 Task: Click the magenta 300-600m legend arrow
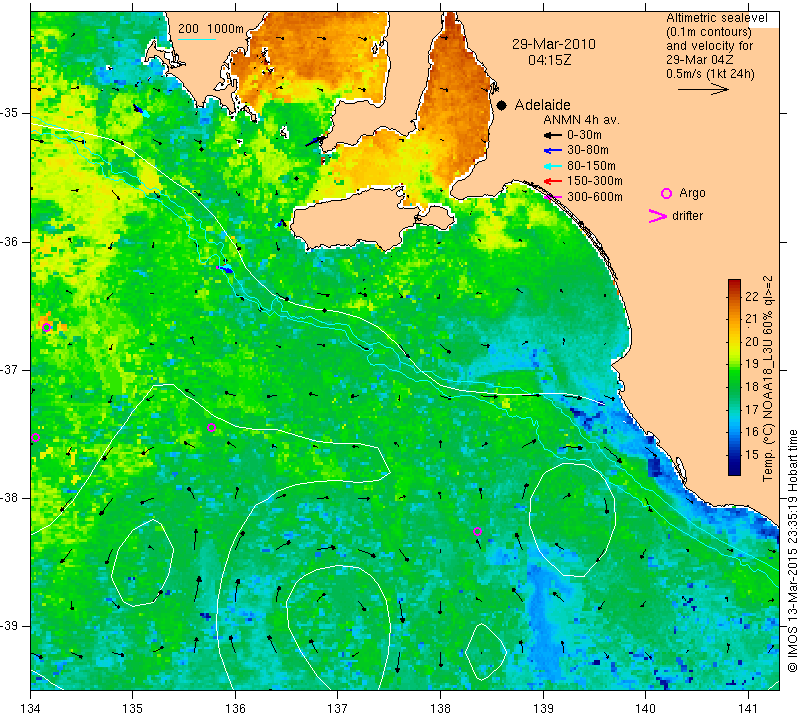[552, 196]
